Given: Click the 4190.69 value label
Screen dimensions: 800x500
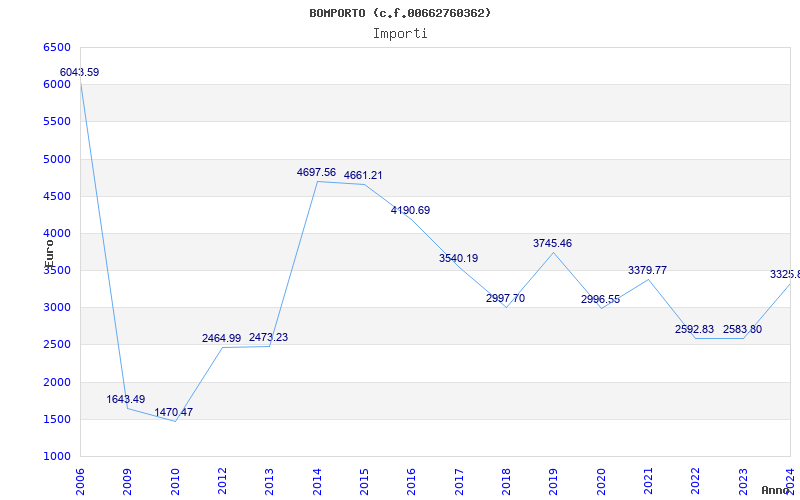Looking at the screenshot, I should 410,210.
